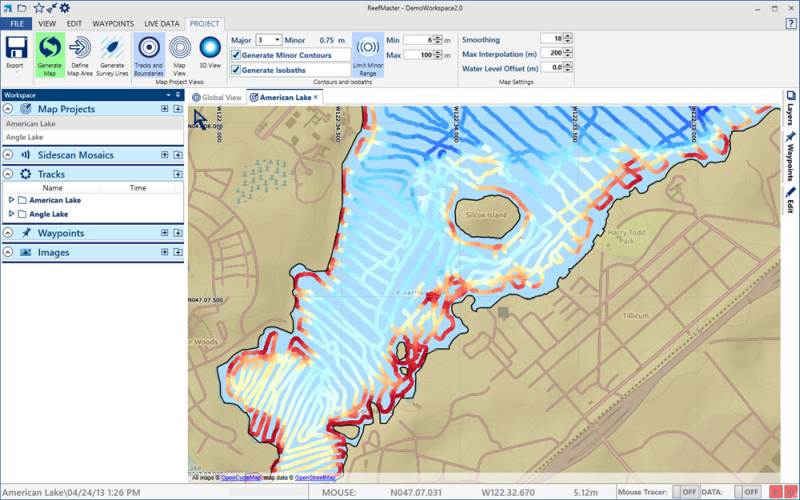
Task: Select Angle Lake map project
Action: coord(24,137)
